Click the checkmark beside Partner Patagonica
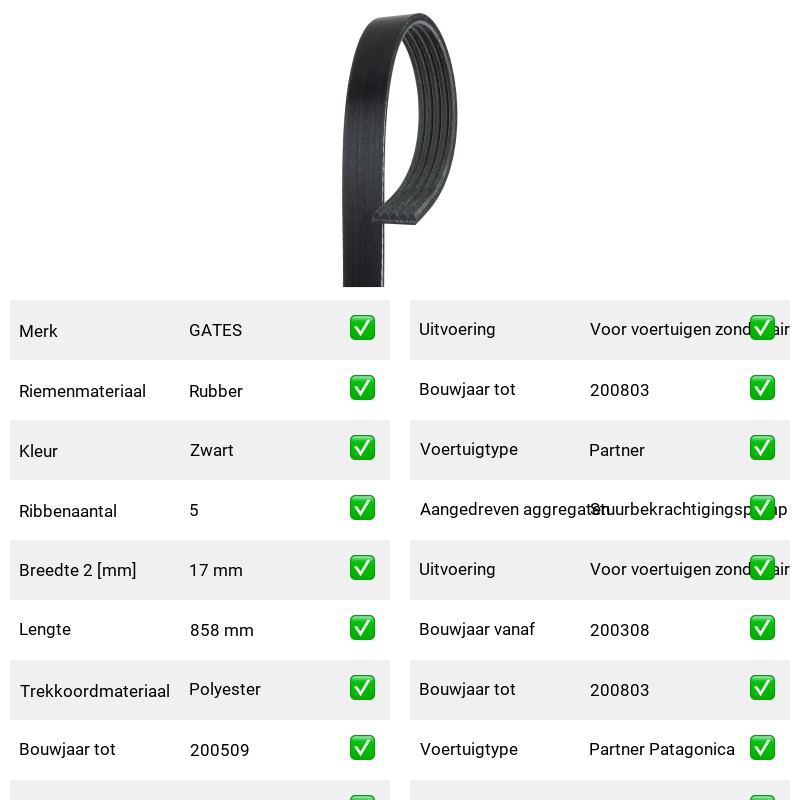Viewport: 800px width, 800px height. [x=762, y=747]
